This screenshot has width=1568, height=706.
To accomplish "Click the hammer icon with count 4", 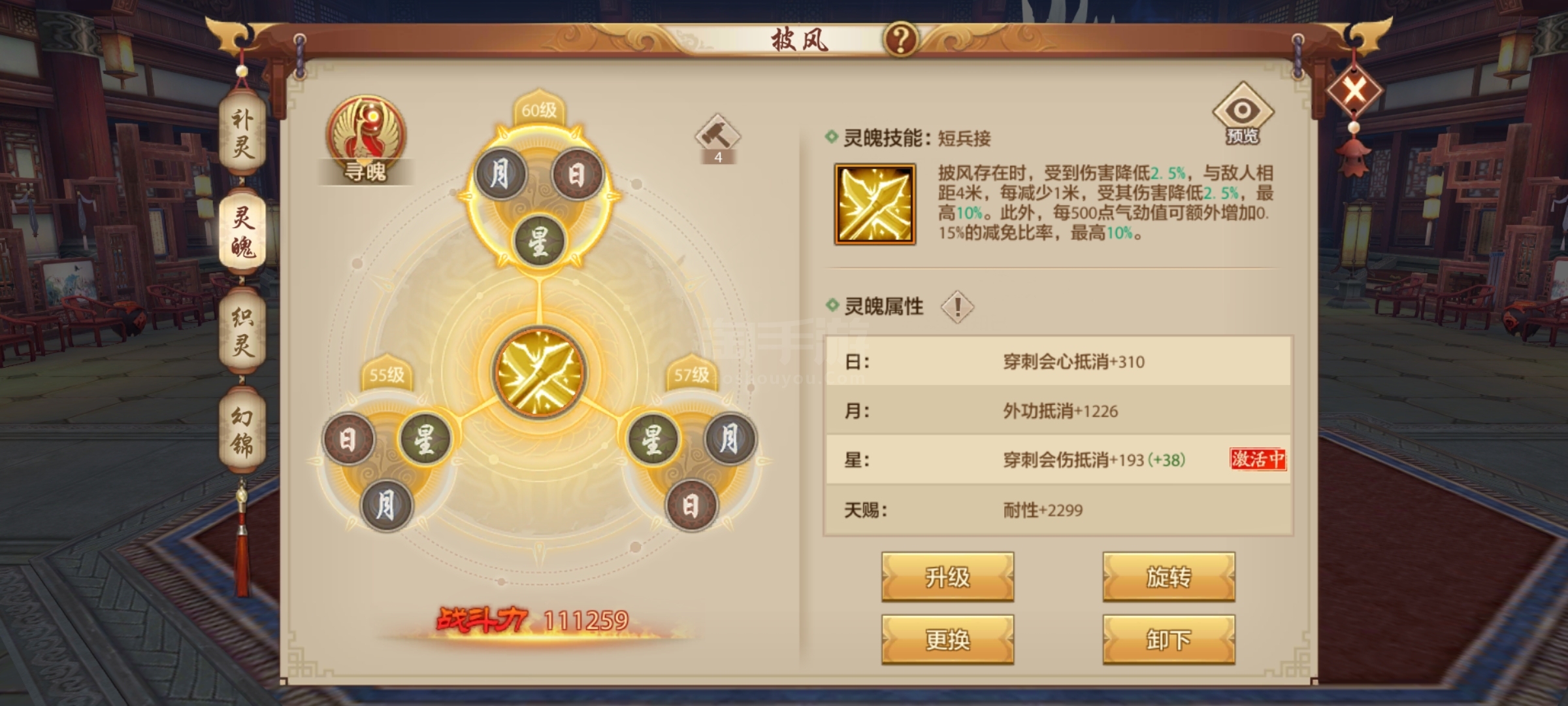I will pyautogui.click(x=717, y=139).
